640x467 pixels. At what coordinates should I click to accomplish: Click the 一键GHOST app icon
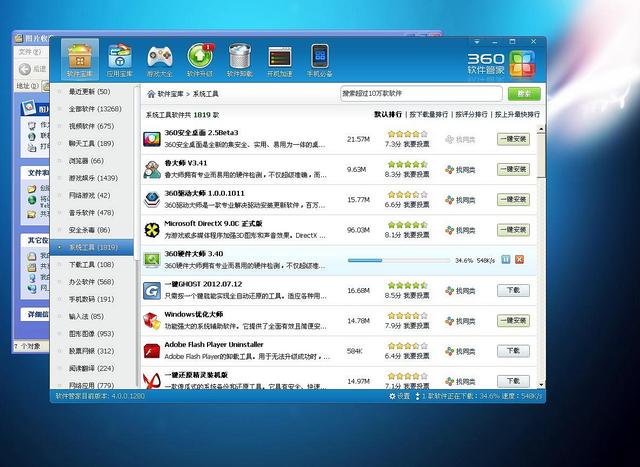tap(152, 291)
